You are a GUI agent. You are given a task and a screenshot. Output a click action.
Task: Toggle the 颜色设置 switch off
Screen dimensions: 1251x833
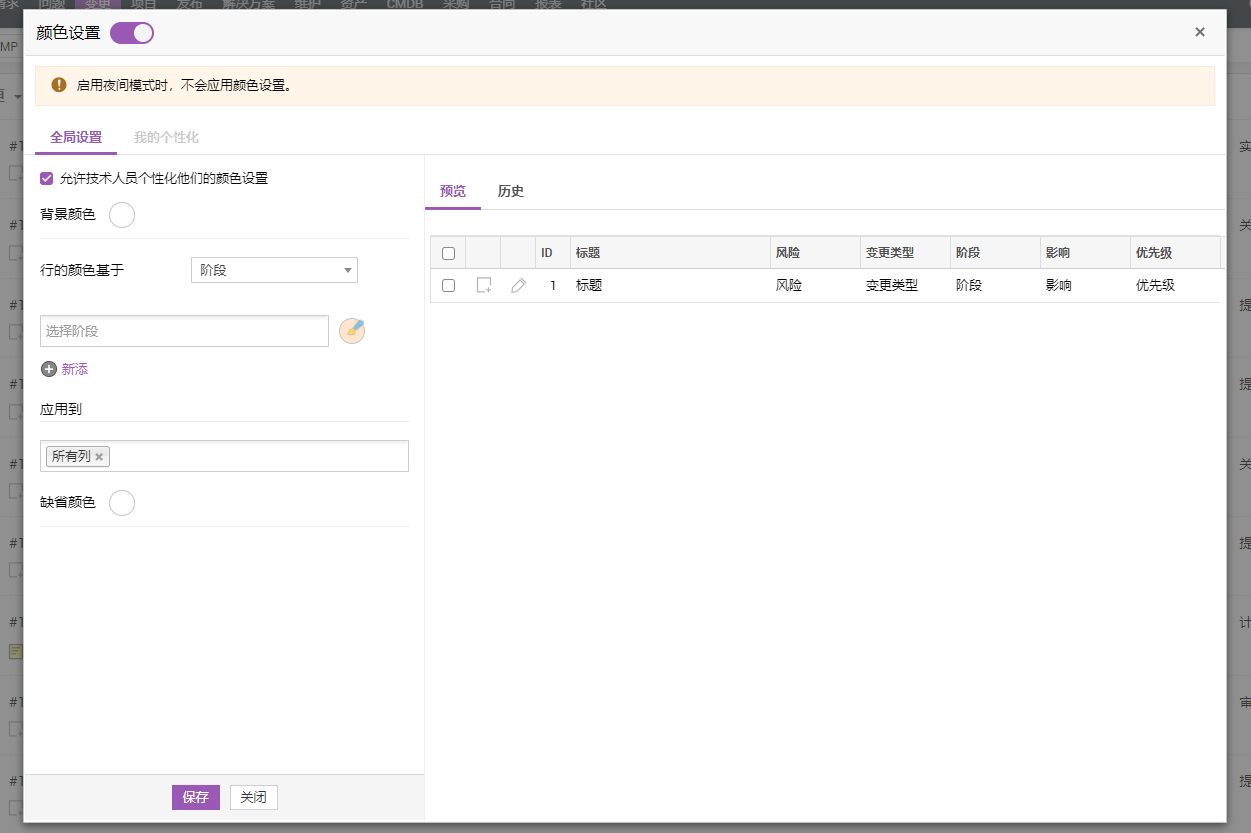132,33
